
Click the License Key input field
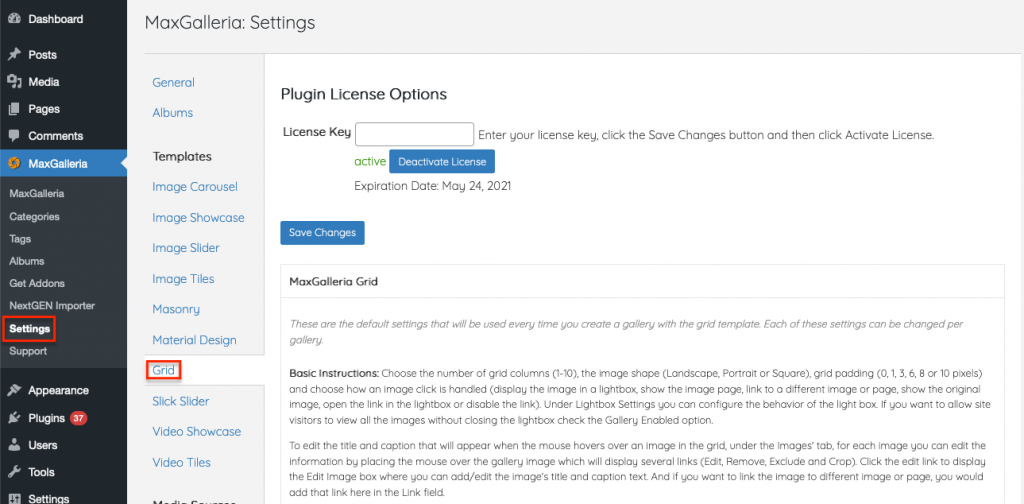[x=414, y=134]
